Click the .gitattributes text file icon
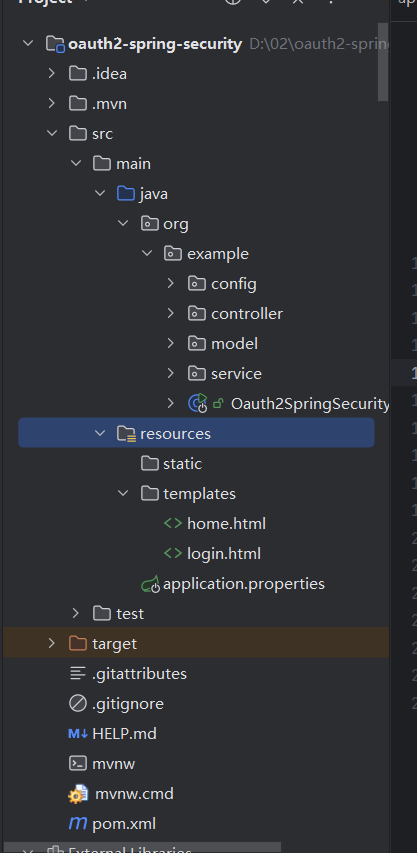Viewport: 417px width, 853px height. [78, 673]
